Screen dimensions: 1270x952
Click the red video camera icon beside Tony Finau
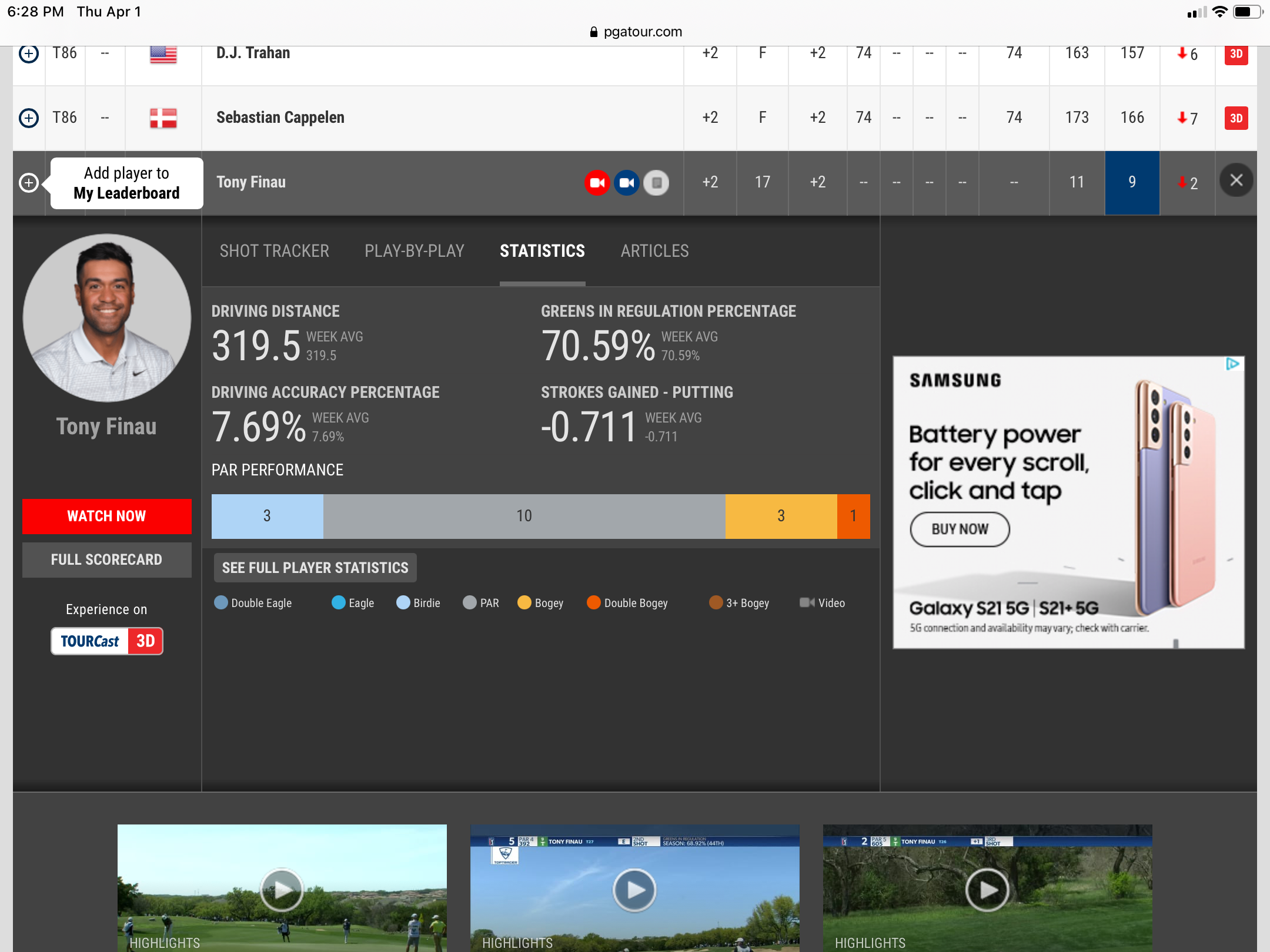(x=597, y=183)
